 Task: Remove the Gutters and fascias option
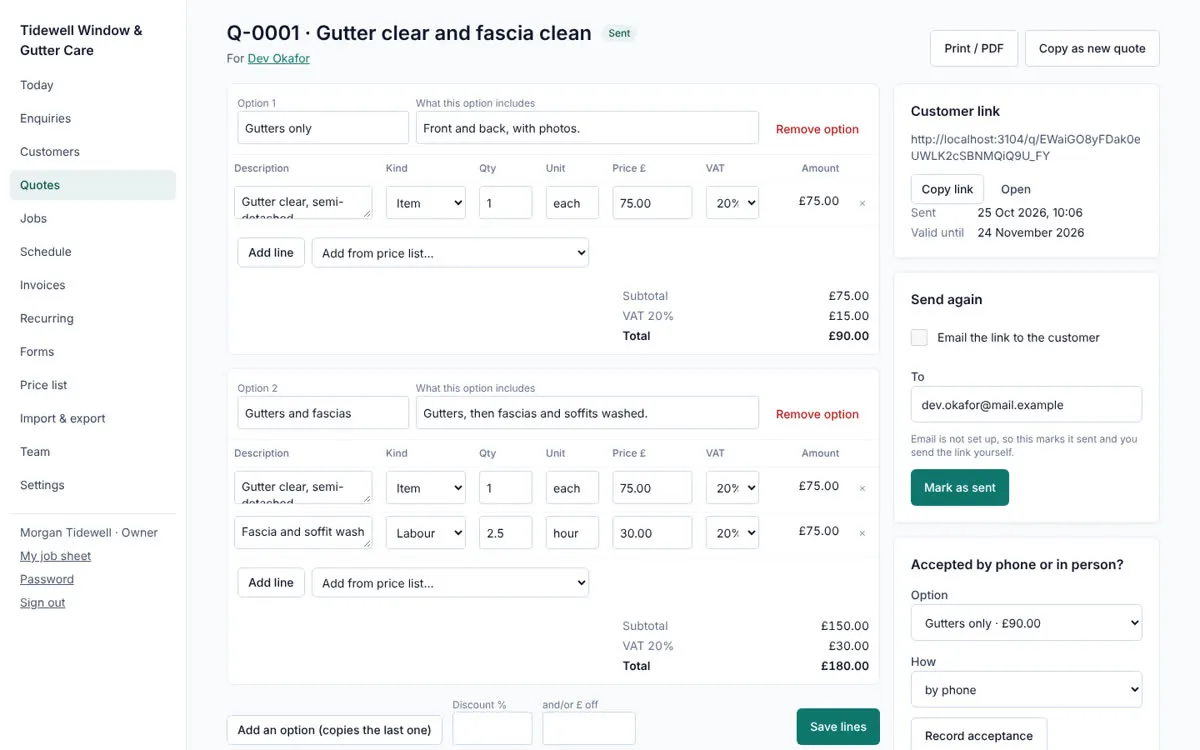[817, 414]
